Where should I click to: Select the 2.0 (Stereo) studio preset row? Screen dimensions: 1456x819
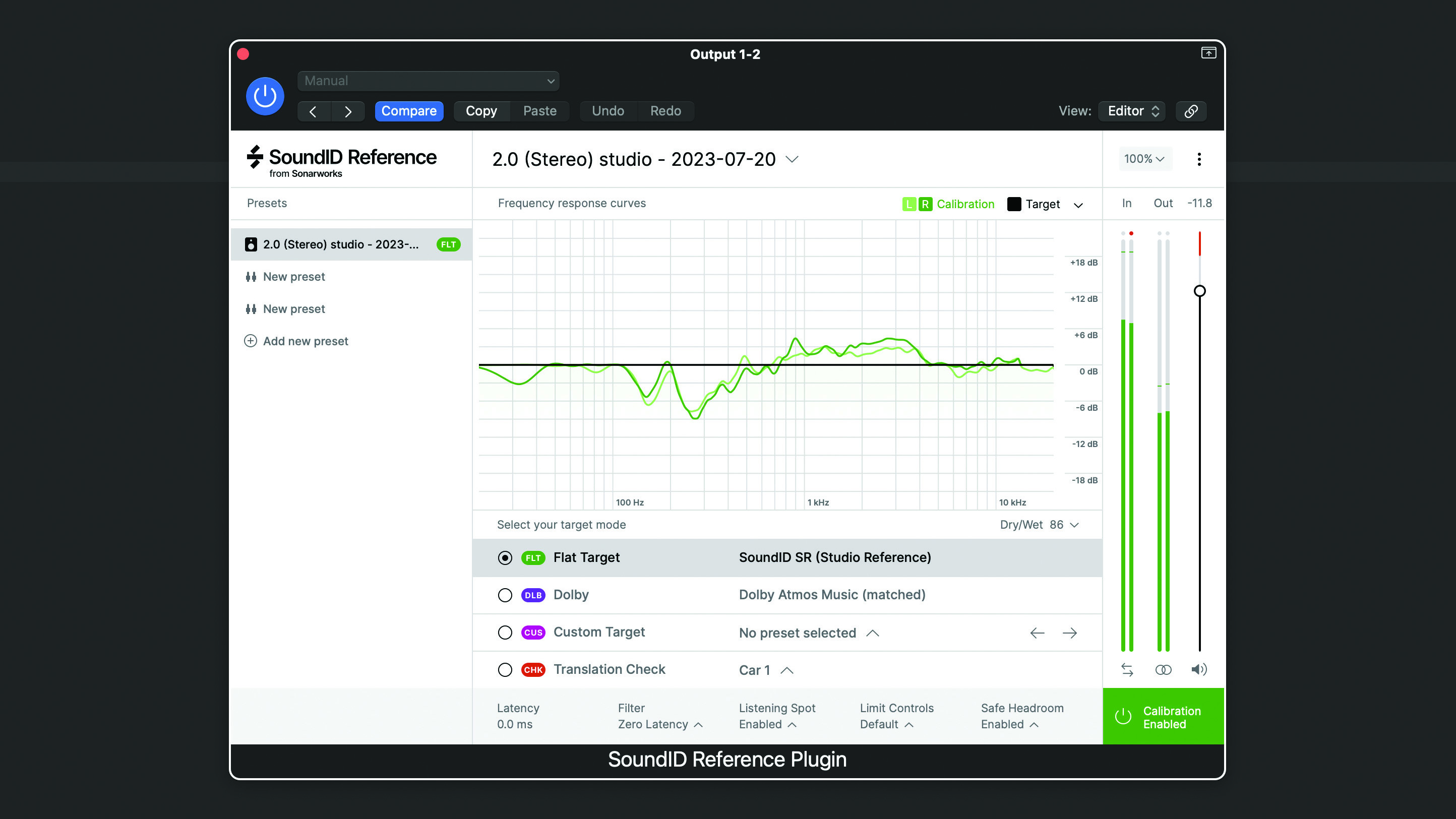(351, 245)
